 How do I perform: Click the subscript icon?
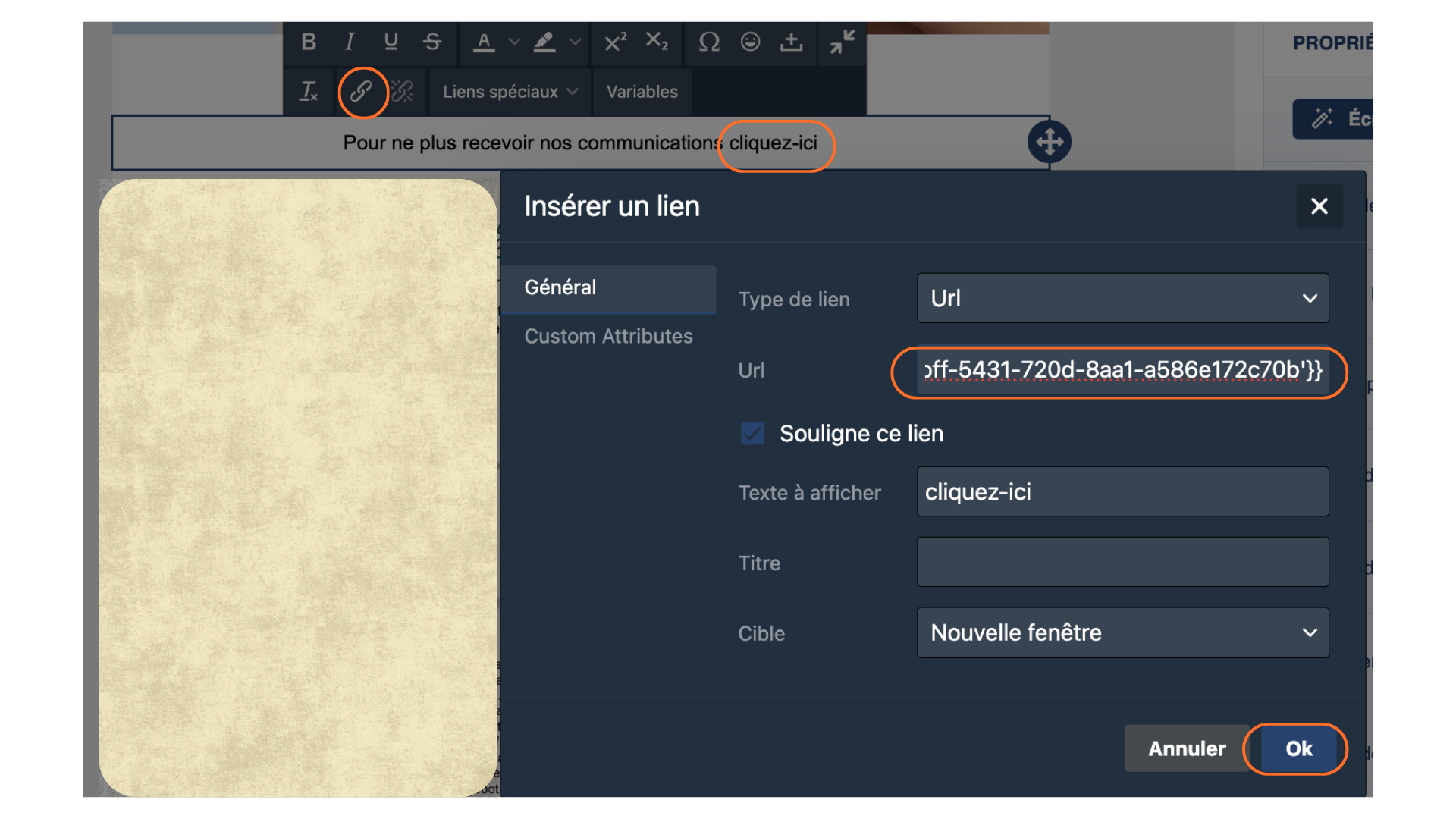657,42
